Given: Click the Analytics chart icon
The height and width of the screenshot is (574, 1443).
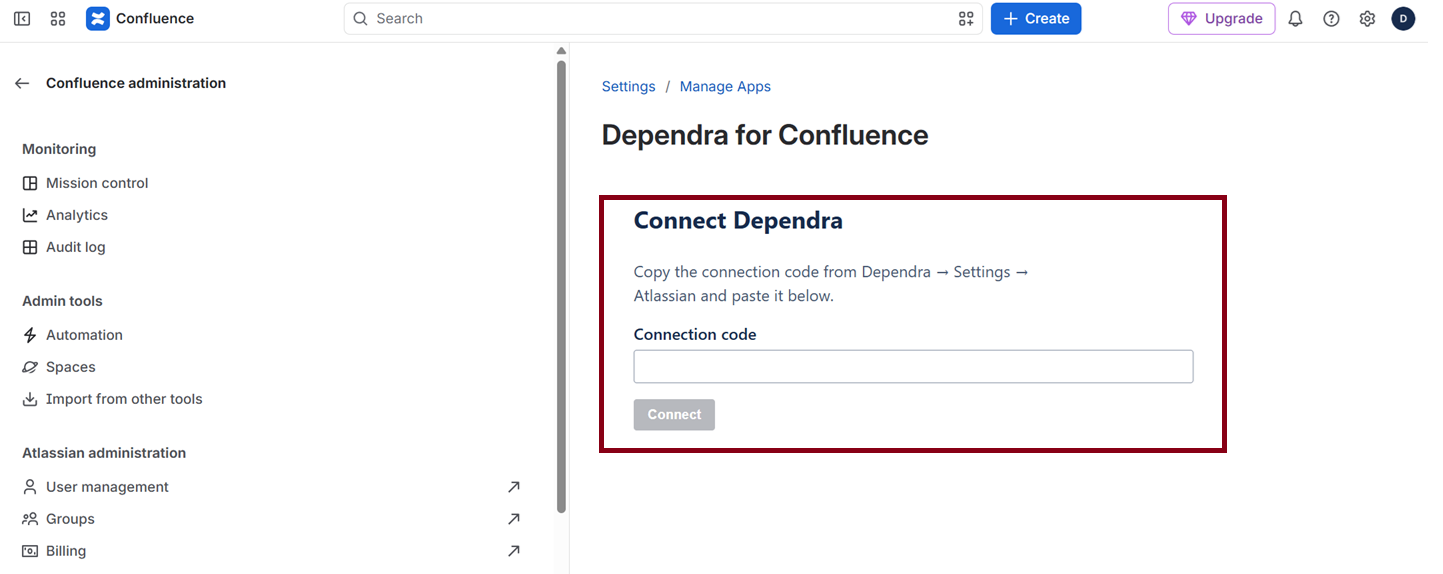Looking at the screenshot, I should [30, 215].
